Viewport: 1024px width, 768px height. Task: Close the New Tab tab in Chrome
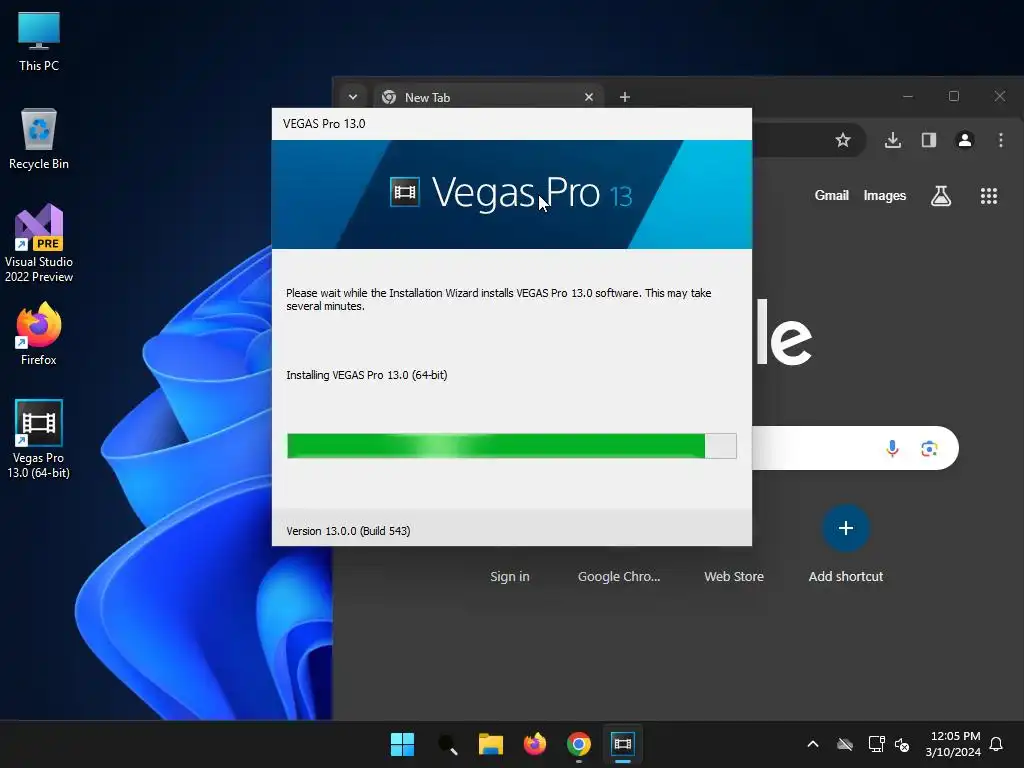coord(588,97)
